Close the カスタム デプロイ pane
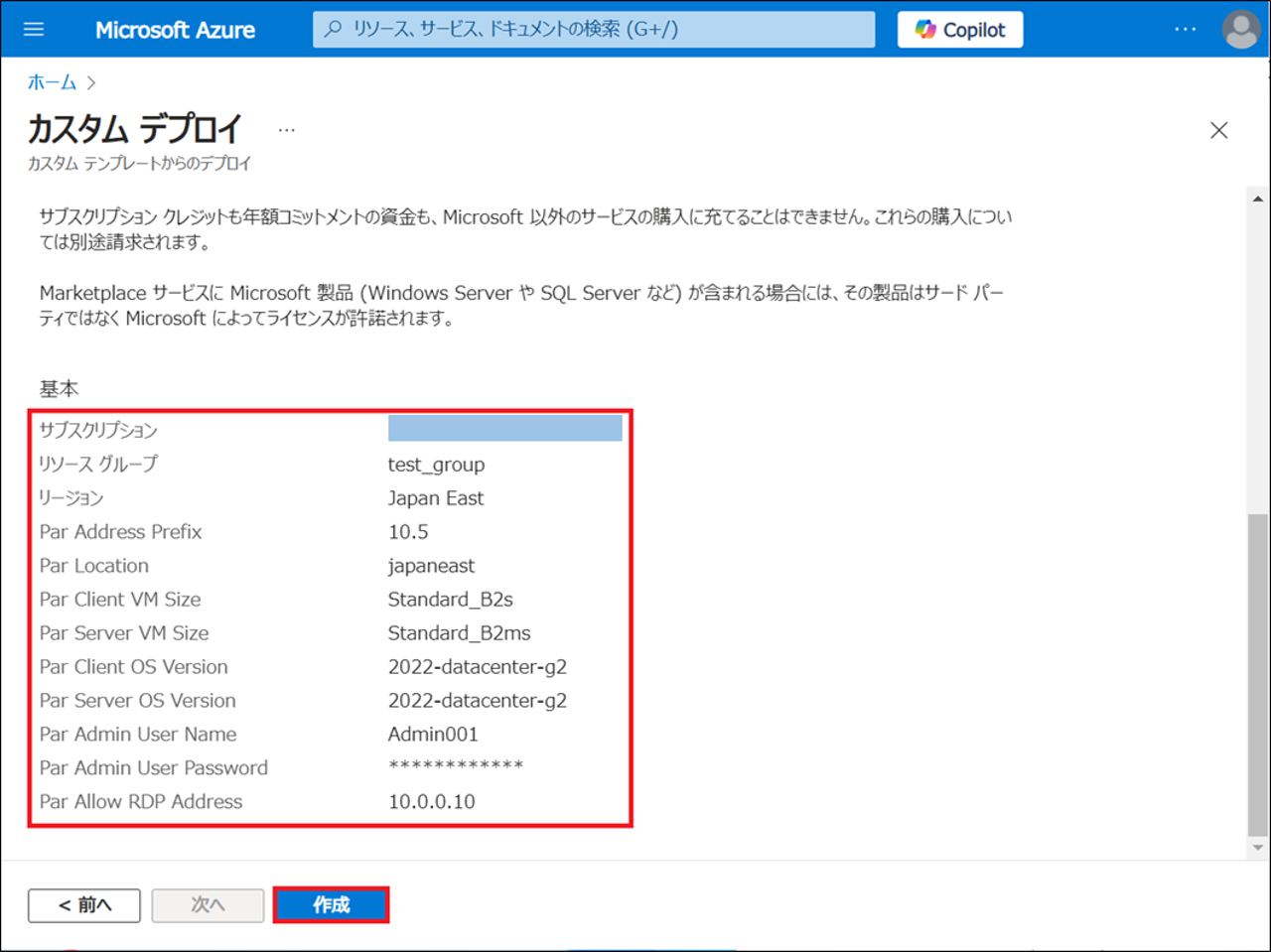Viewport: 1271px width, 952px height. point(1218,130)
